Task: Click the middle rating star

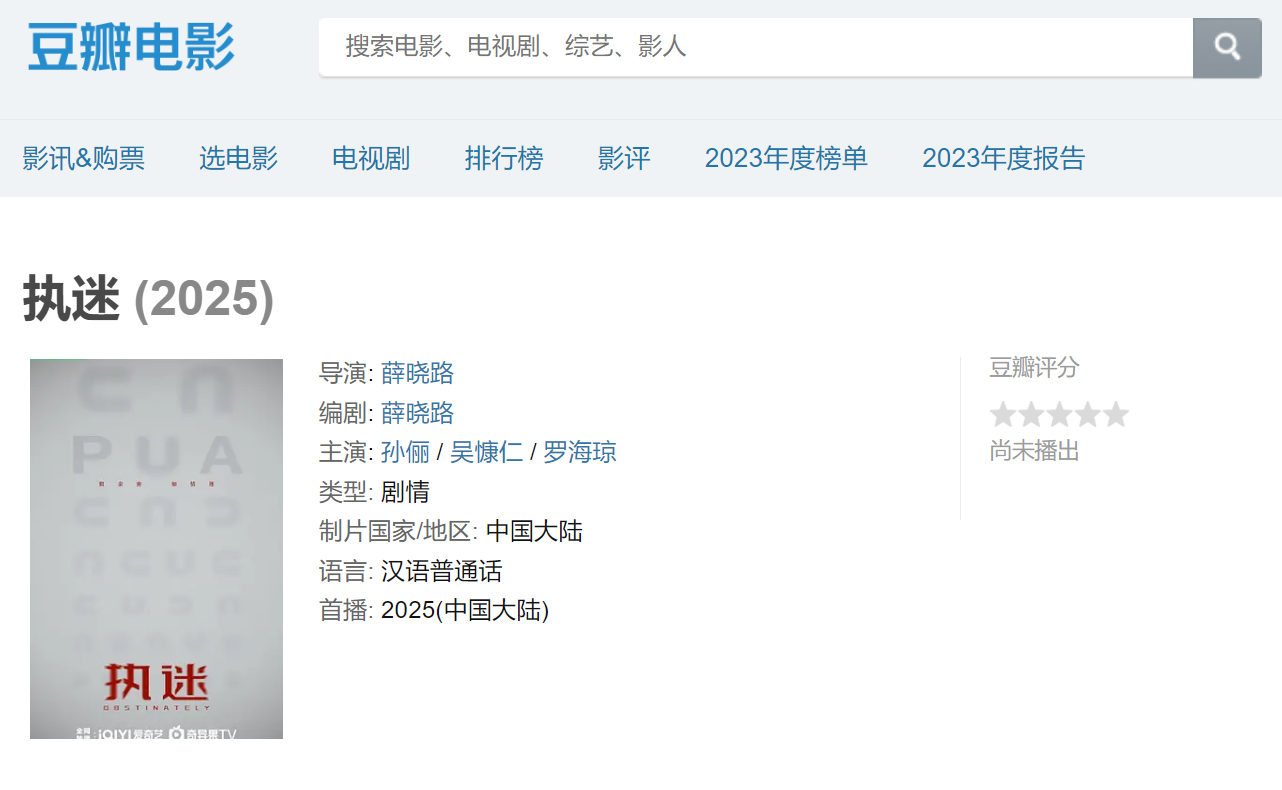Action: pos(1059,415)
